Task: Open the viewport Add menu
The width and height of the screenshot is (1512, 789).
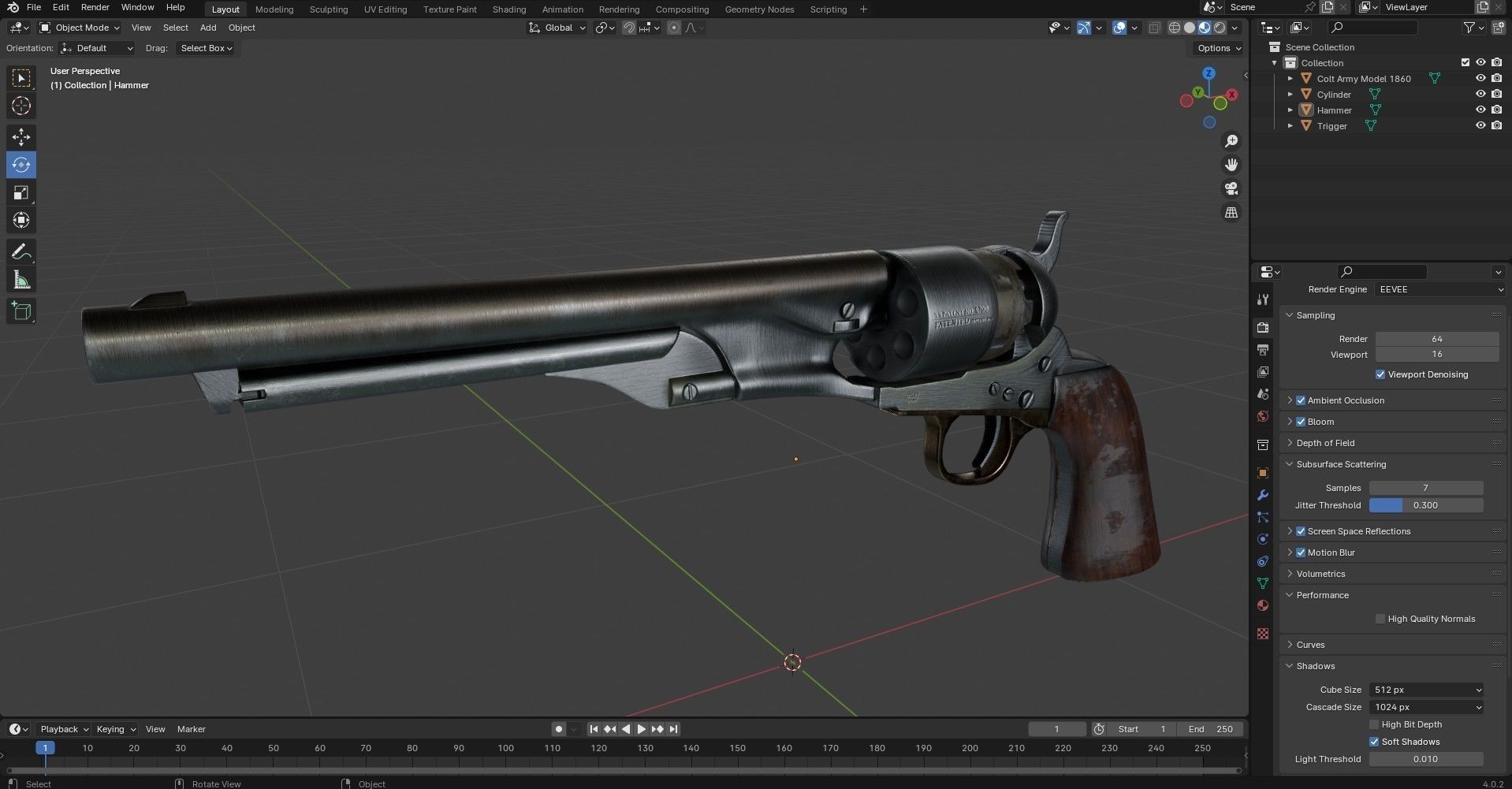Action: pos(208,28)
